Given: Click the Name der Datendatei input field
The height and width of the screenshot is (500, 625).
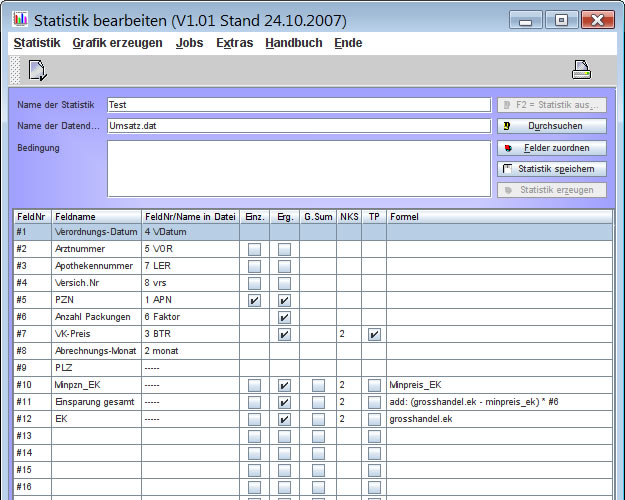Looking at the screenshot, I should [298, 126].
